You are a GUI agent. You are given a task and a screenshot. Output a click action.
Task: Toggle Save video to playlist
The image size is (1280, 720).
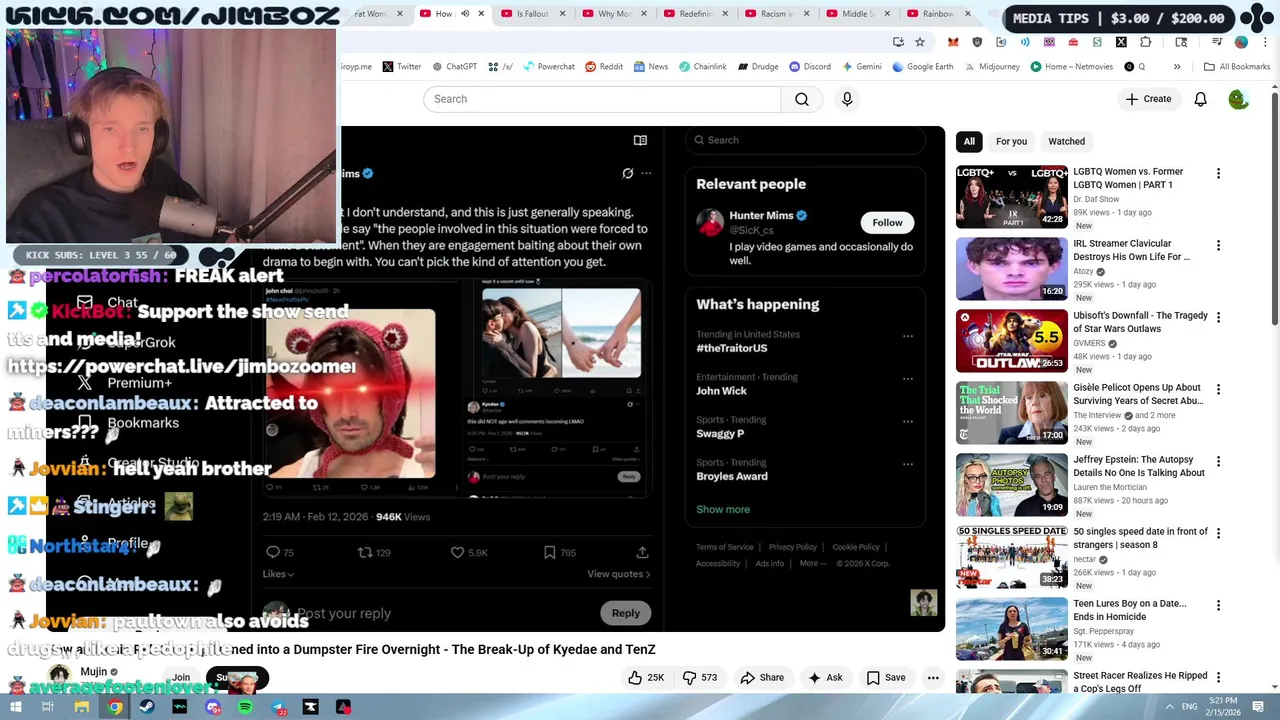click(x=885, y=677)
